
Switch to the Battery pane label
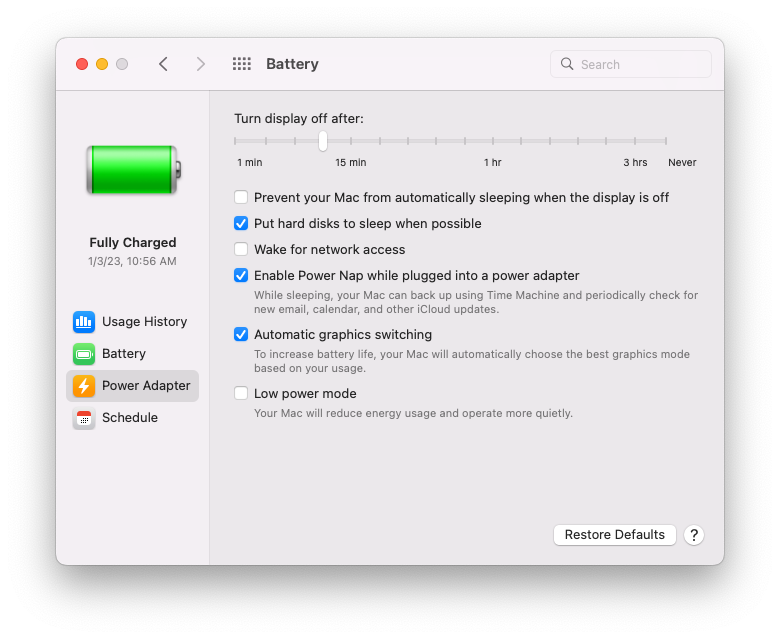pos(124,354)
